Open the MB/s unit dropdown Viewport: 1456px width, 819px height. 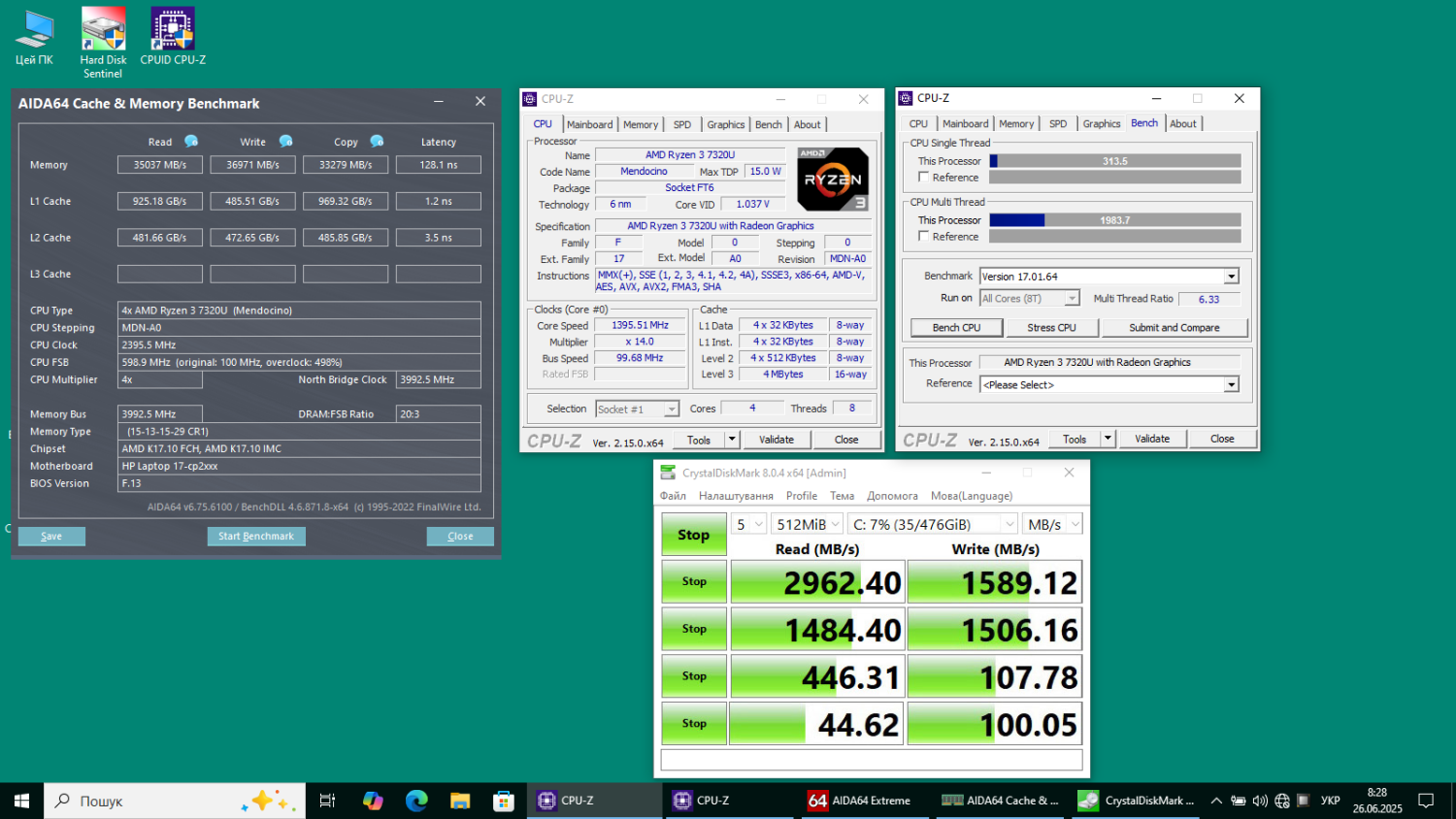(x=1054, y=524)
